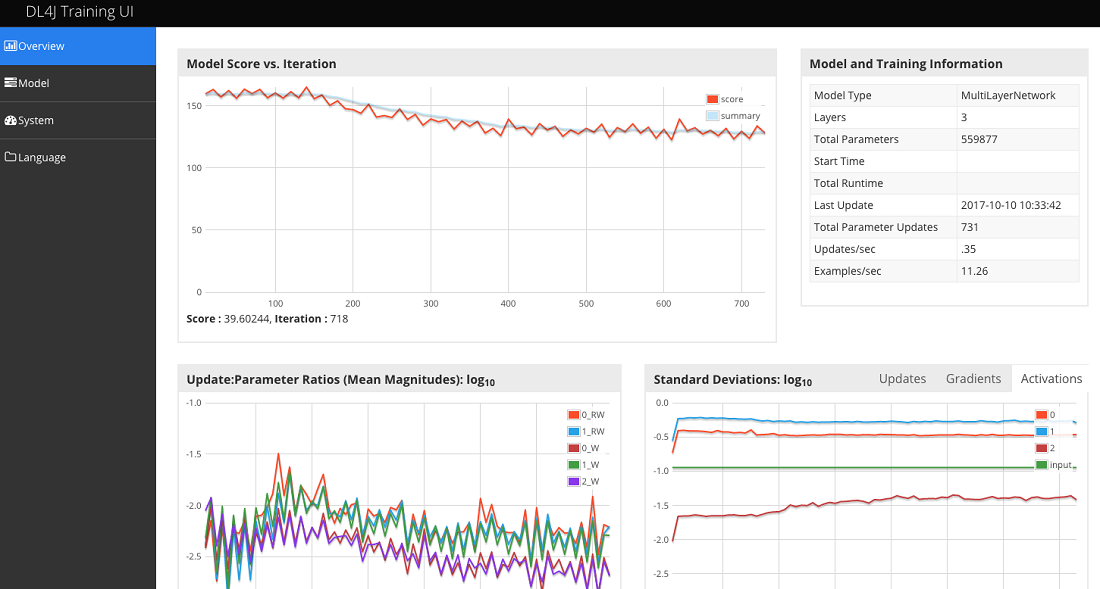Click the 0_W legend color swatch
This screenshot has width=1100, height=589.
click(573, 449)
